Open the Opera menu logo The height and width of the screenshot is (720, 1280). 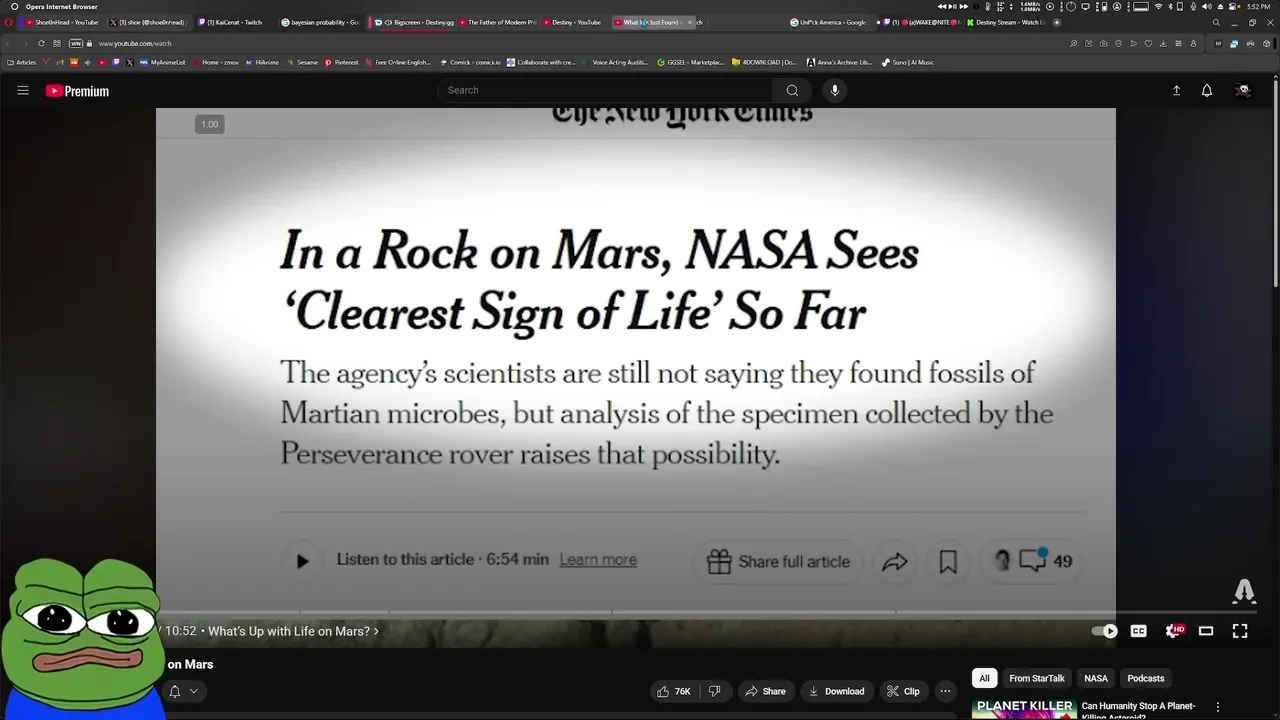(x=9, y=22)
